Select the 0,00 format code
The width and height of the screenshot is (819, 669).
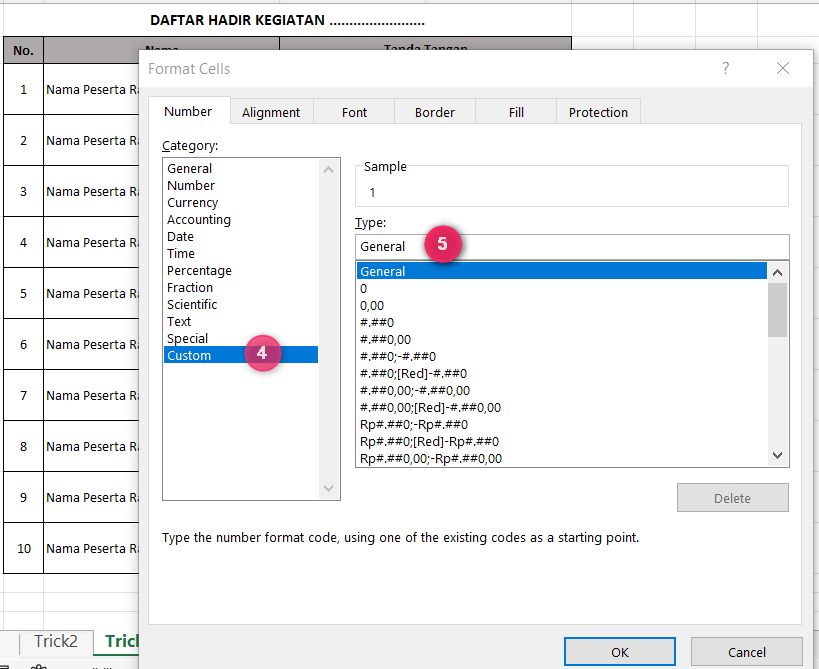click(372, 306)
